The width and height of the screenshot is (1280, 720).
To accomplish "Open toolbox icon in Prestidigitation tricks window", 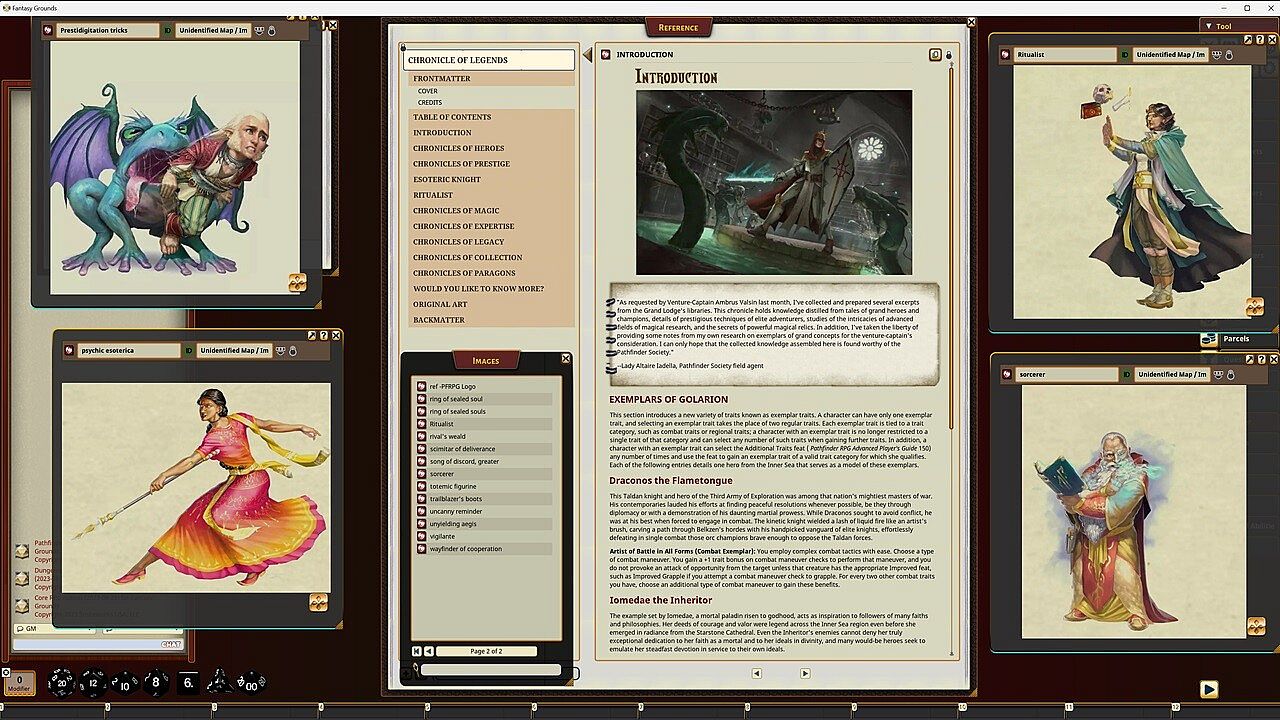I will [297, 283].
